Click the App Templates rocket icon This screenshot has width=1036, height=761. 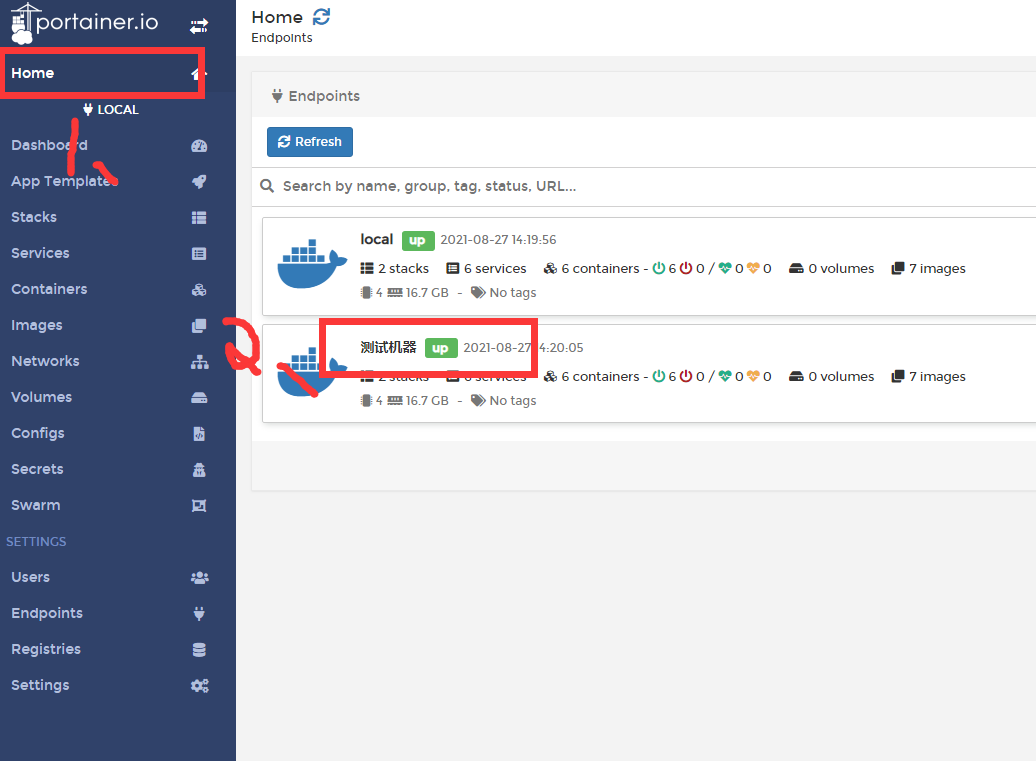199,182
